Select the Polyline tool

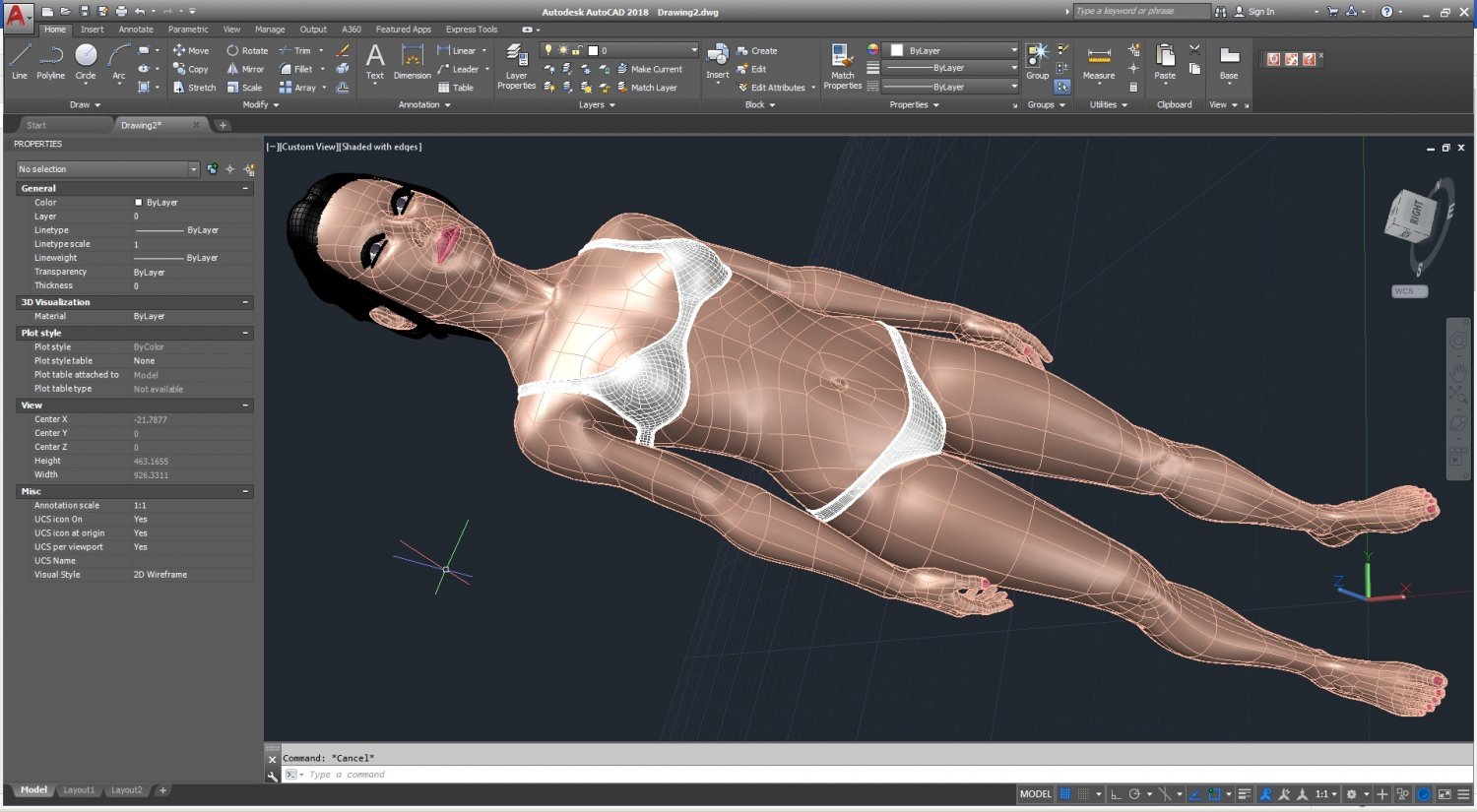click(50, 61)
